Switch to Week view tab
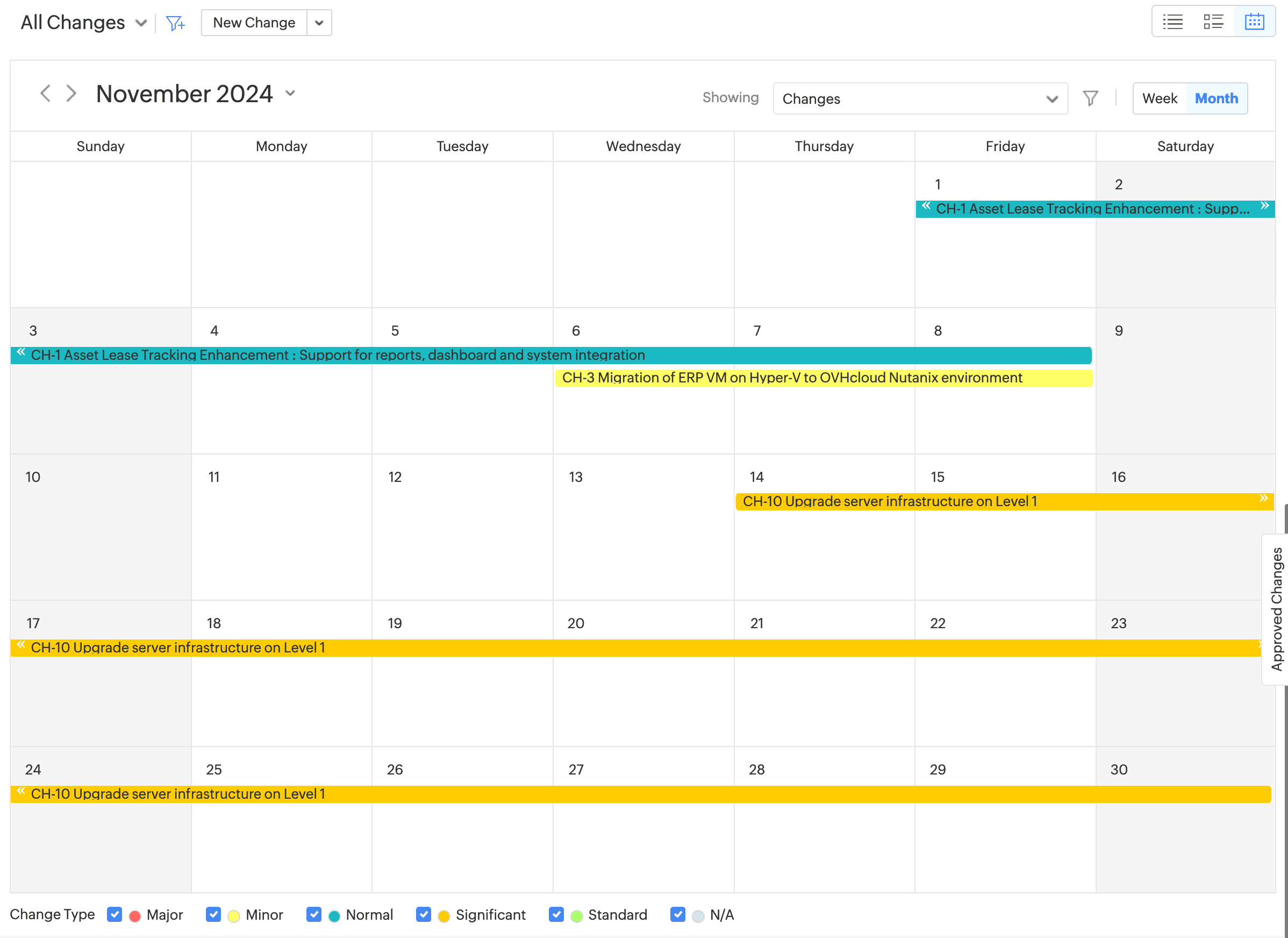 click(x=1159, y=98)
